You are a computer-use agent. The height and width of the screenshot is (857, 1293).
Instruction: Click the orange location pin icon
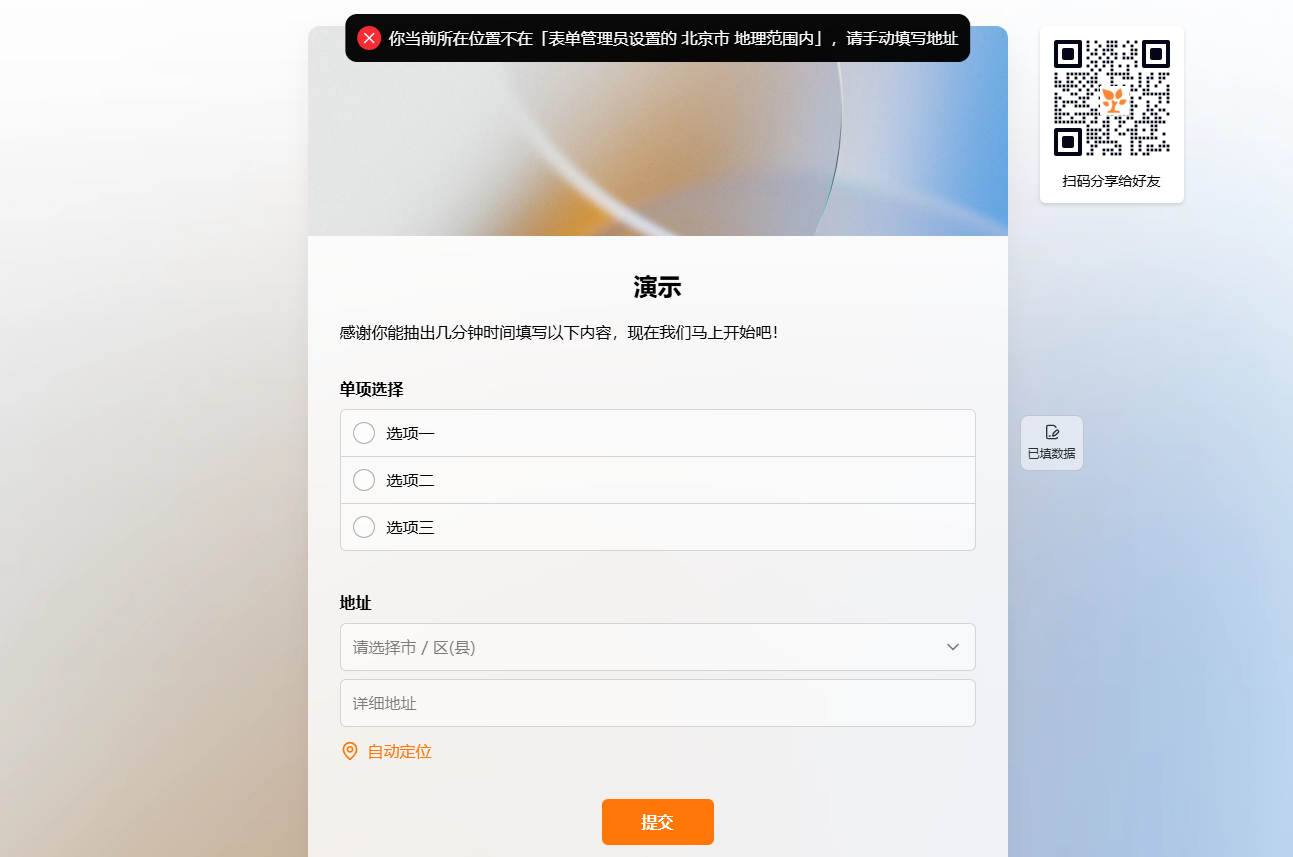click(350, 751)
